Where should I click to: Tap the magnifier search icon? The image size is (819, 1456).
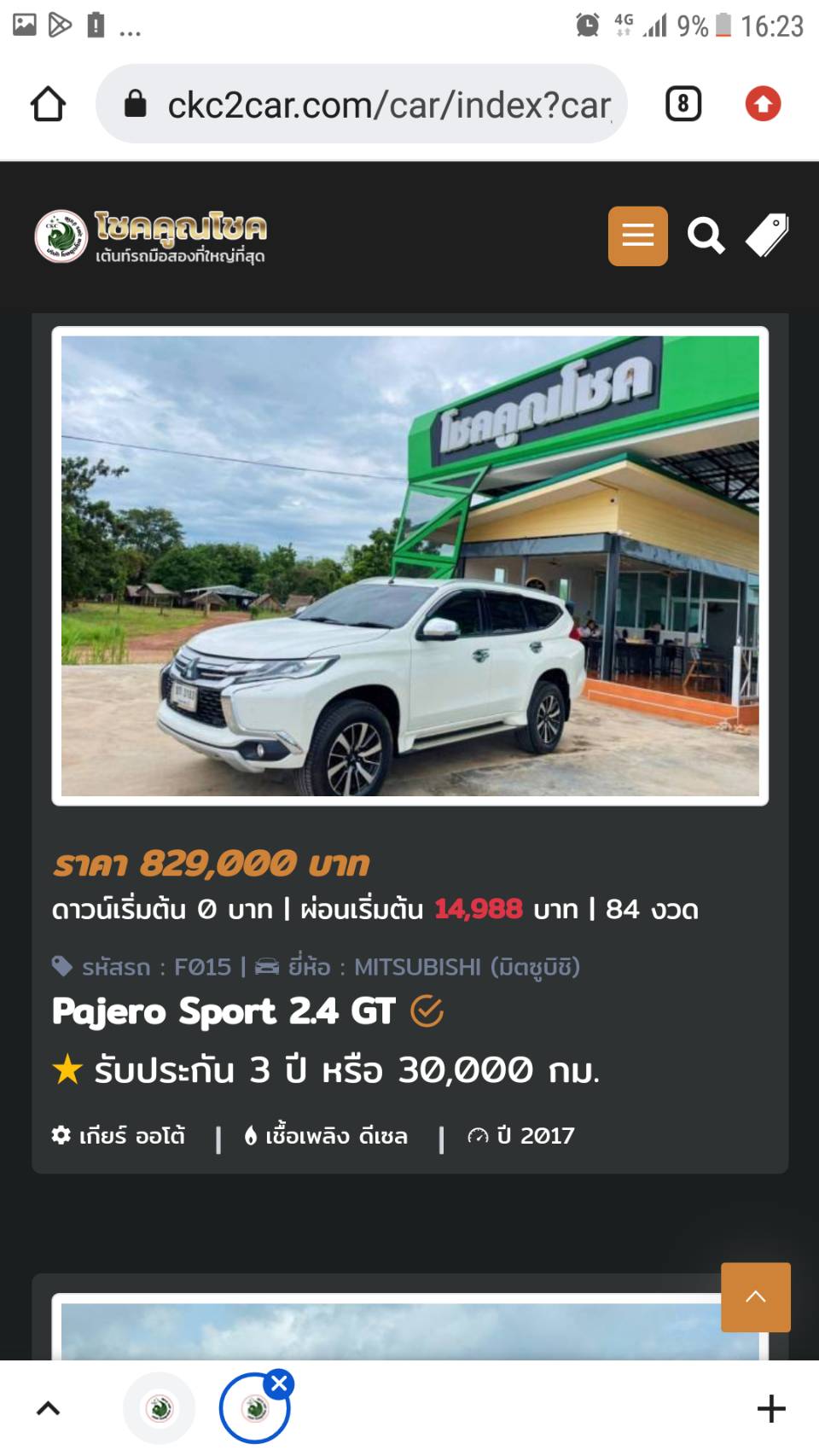coord(706,236)
